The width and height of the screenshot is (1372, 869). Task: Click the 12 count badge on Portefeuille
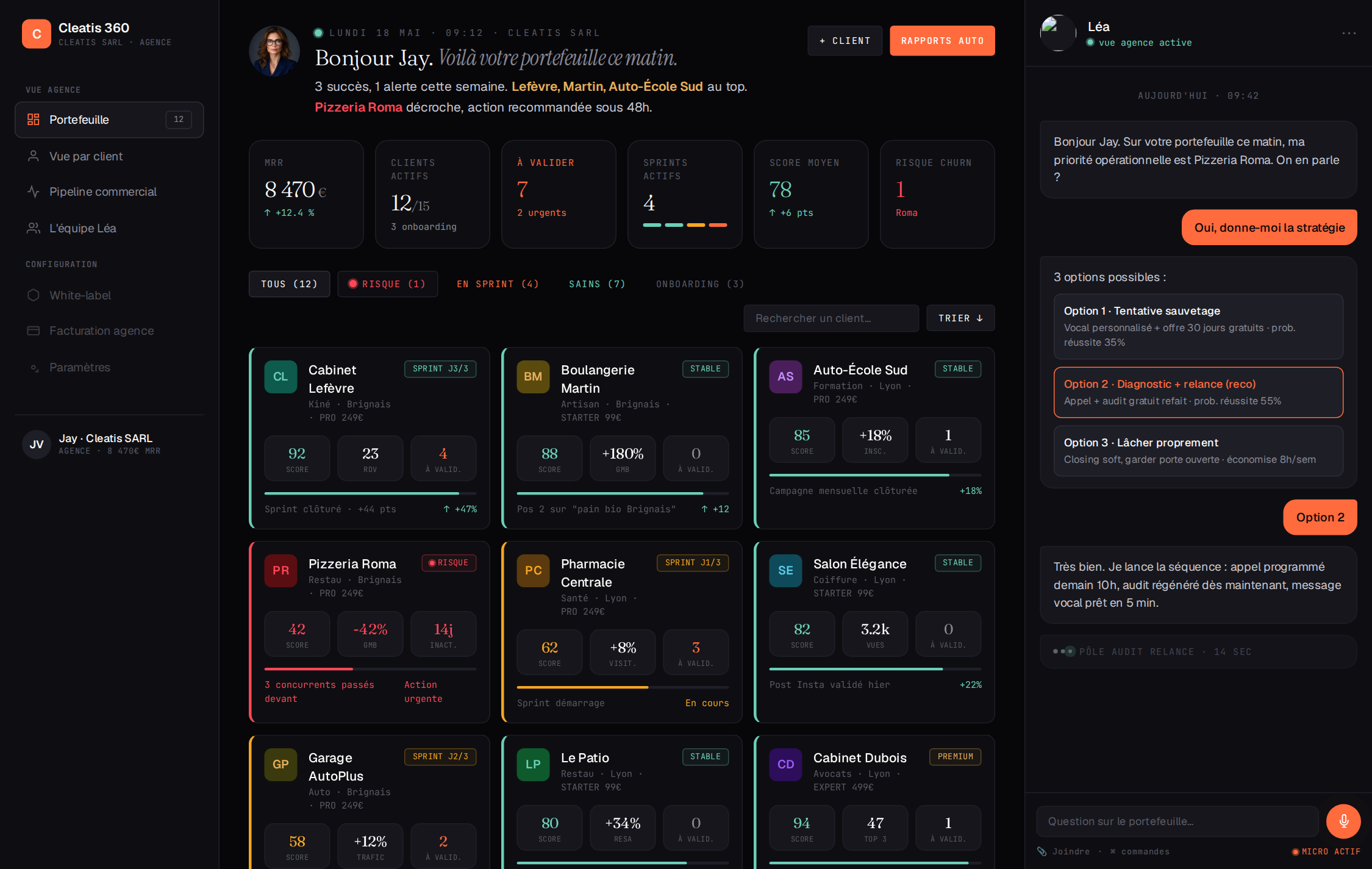tap(179, 120)
